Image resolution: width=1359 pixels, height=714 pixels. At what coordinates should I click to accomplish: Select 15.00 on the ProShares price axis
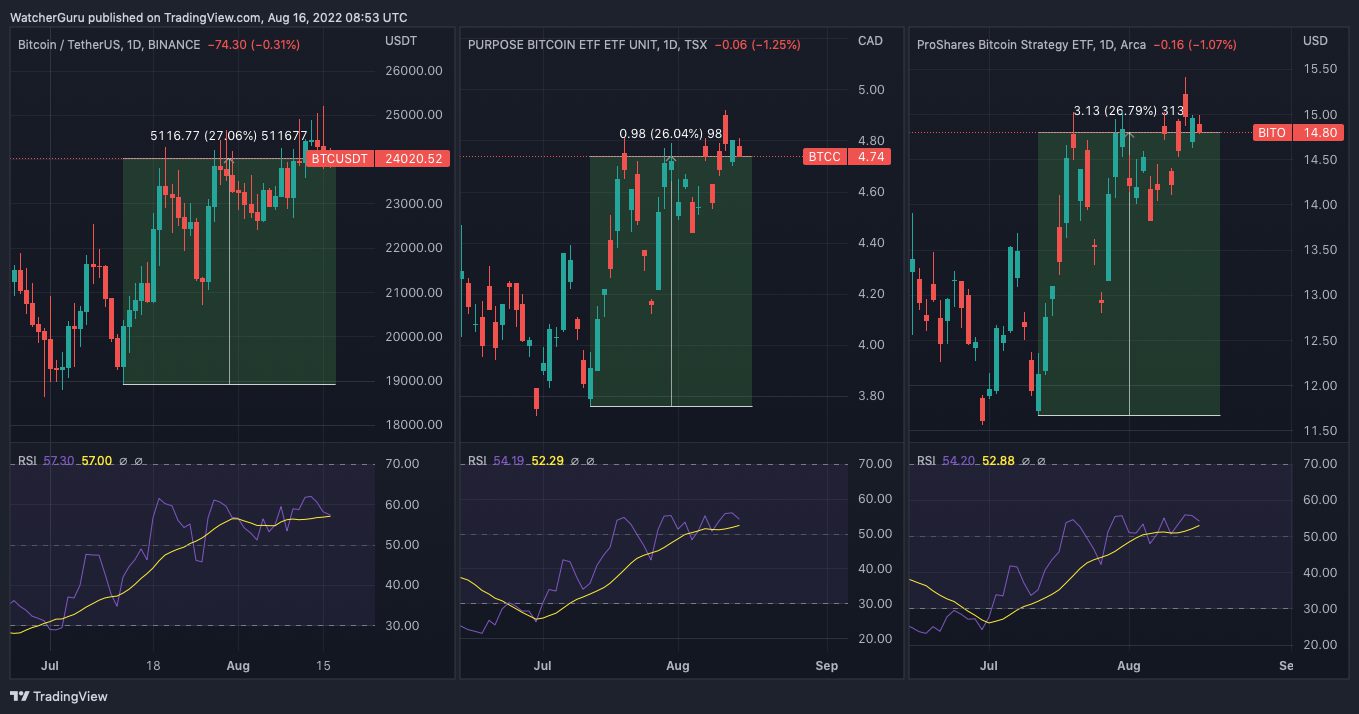(x=1320, y=114)
